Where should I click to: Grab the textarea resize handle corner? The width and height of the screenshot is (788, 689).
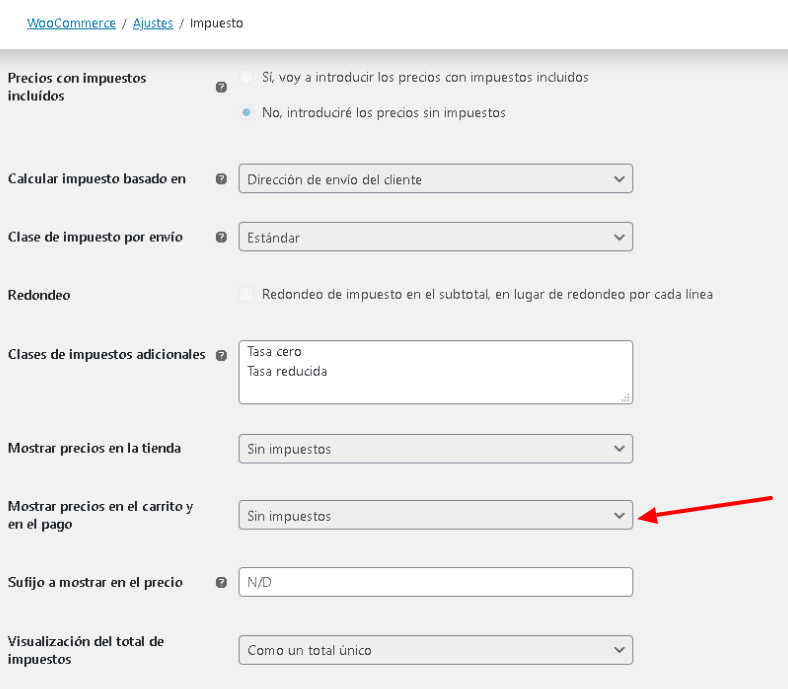[626, 398]
